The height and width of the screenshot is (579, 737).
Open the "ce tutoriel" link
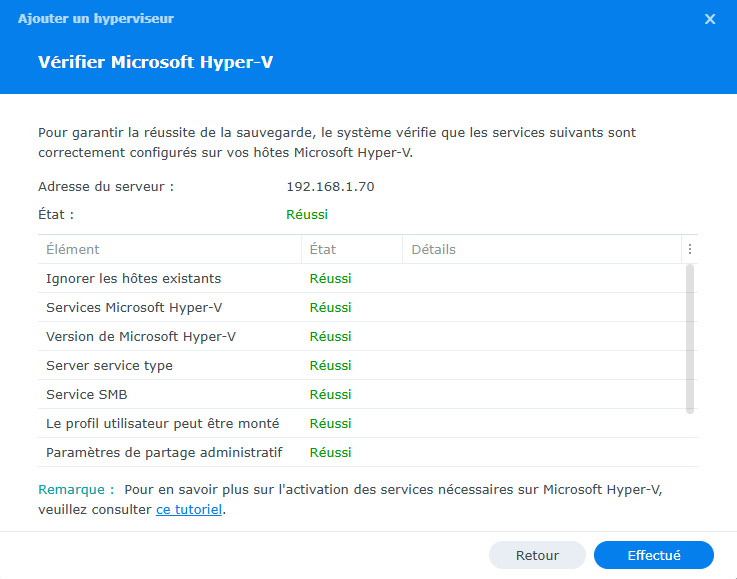(189, 509)
